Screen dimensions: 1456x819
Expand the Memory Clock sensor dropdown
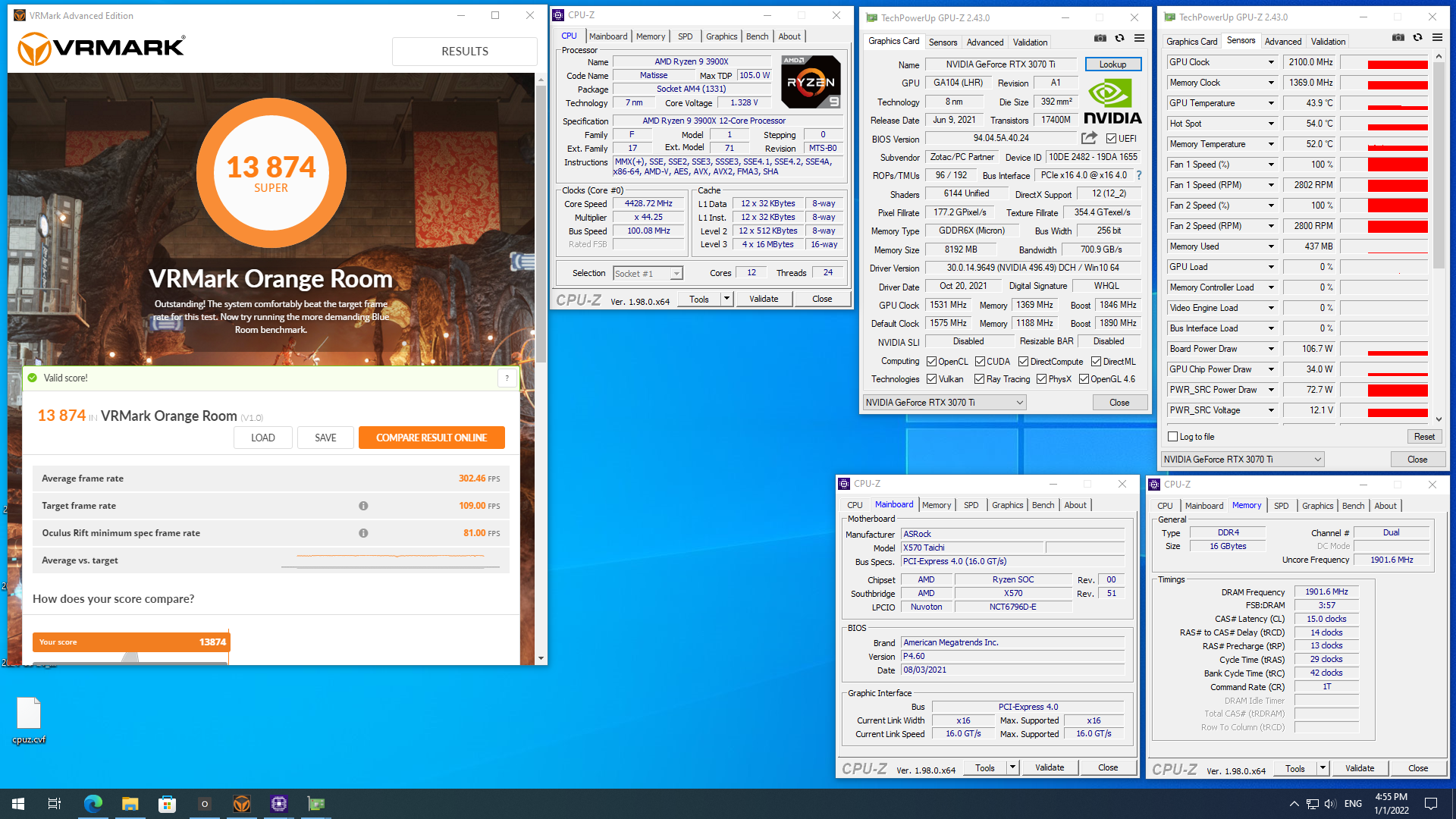(1271, 83)
